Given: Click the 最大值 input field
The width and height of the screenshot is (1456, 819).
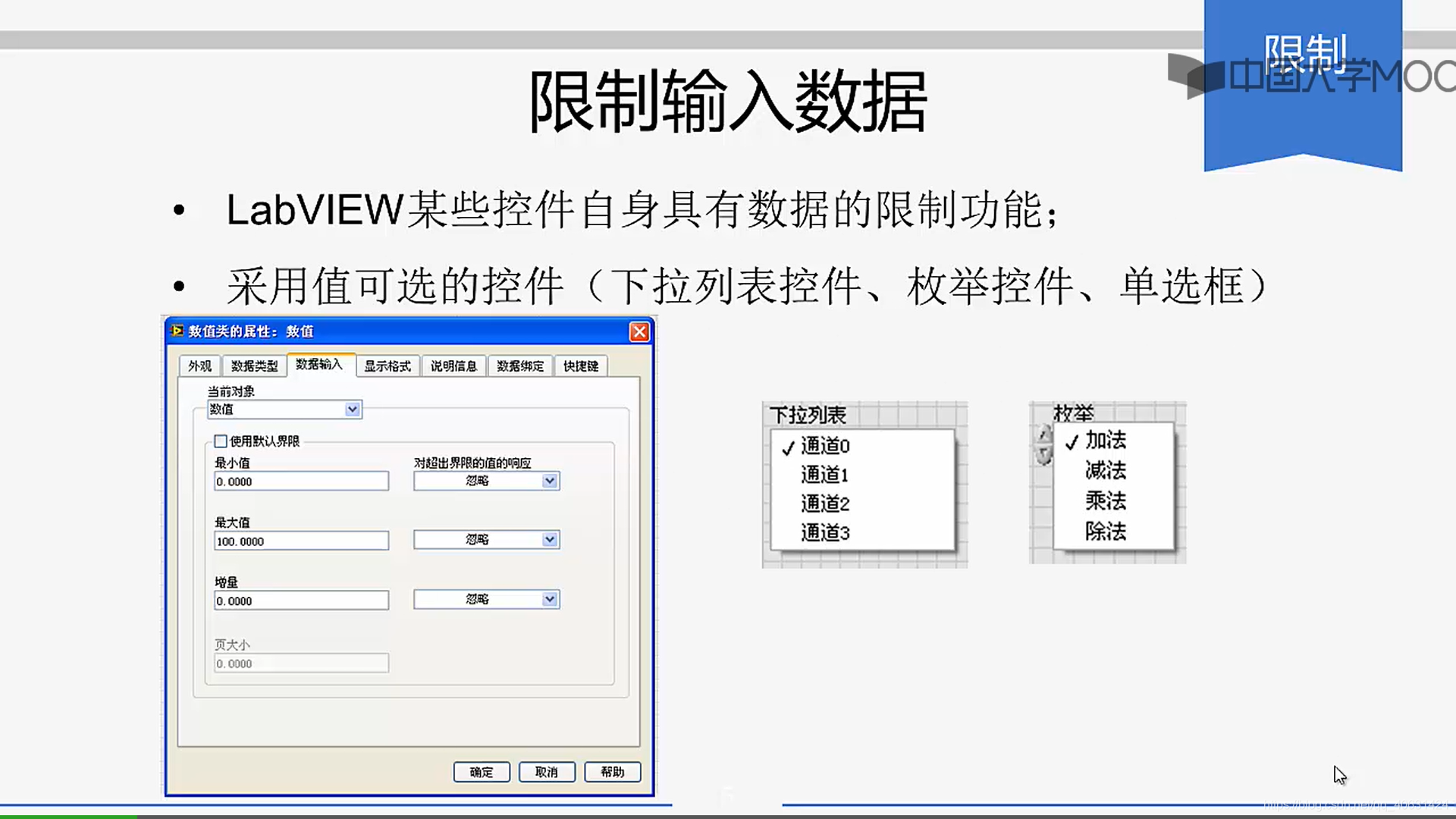Looking at the screenshot, I should (302, 541).
